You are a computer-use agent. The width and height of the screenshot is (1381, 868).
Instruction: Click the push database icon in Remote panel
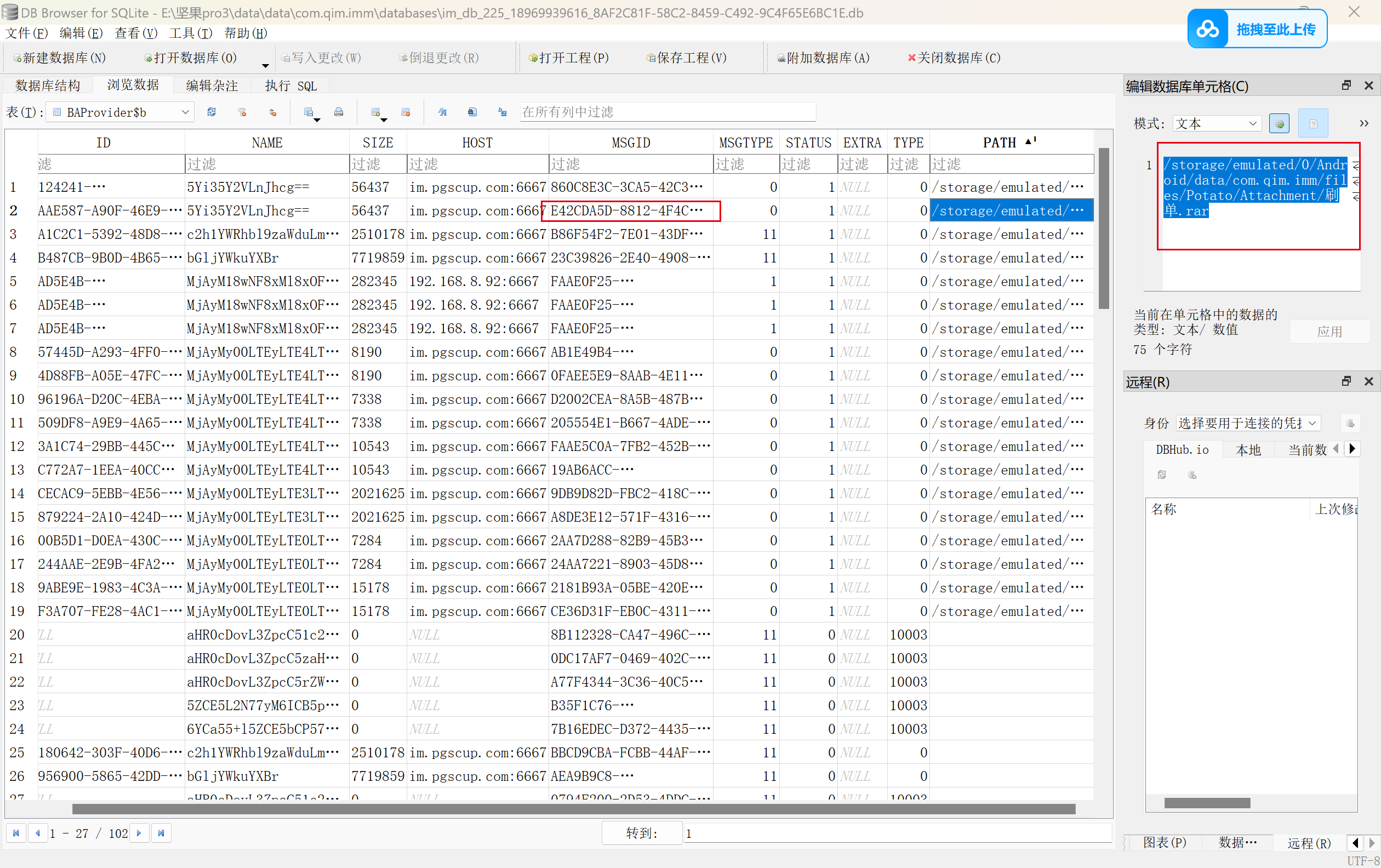click(x=1192, y=475)
